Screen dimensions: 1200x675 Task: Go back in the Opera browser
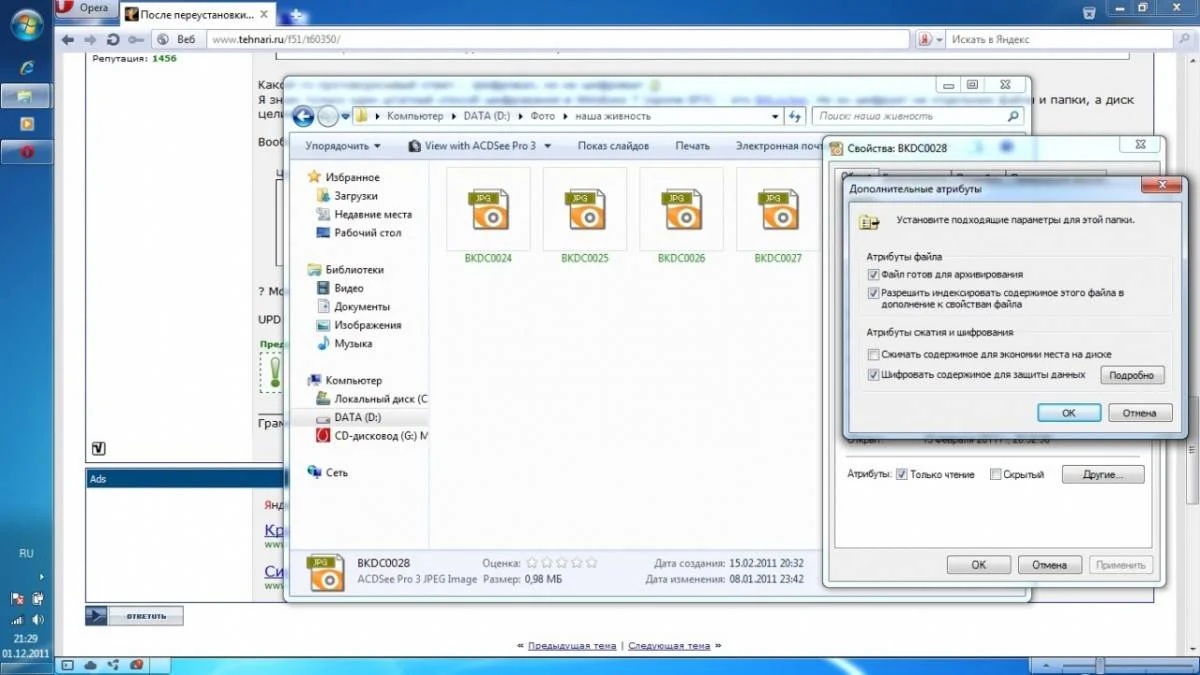tap(68, 39)
